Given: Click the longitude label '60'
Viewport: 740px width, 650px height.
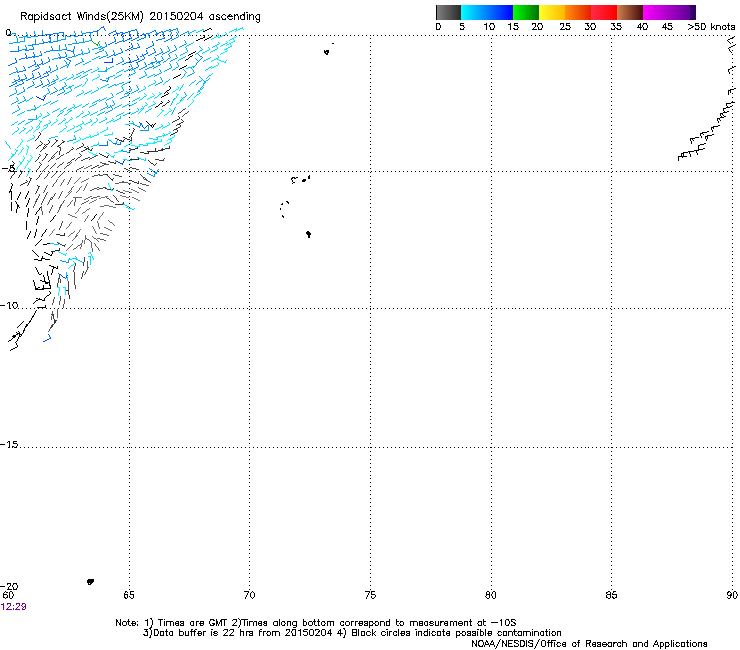Looking at the screenshot, I should point(8,595).
